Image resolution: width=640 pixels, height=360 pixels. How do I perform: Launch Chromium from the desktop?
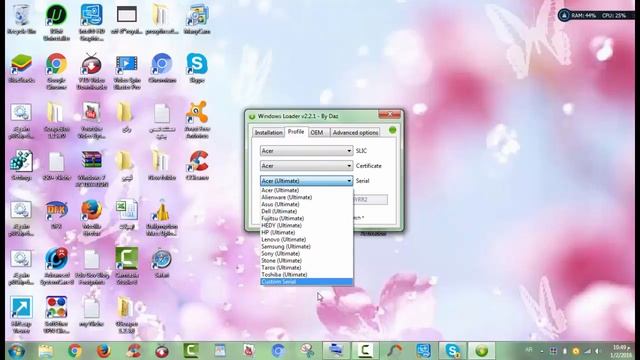(162, 68)
